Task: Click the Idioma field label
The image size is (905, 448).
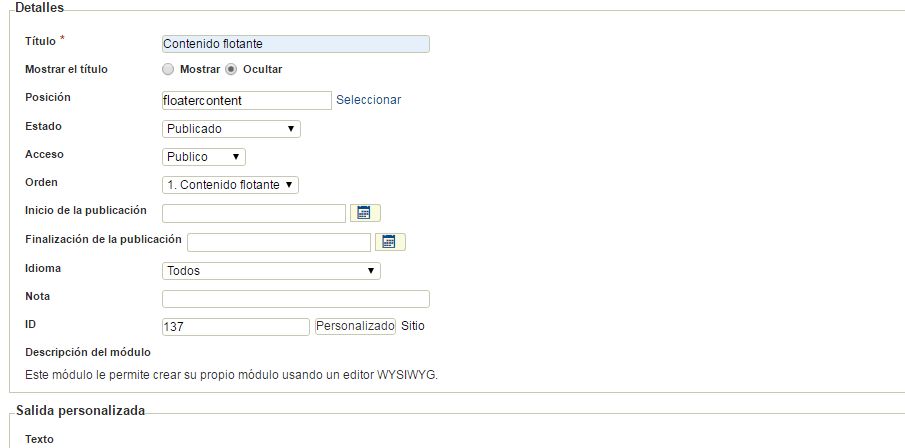Action: 43,268
